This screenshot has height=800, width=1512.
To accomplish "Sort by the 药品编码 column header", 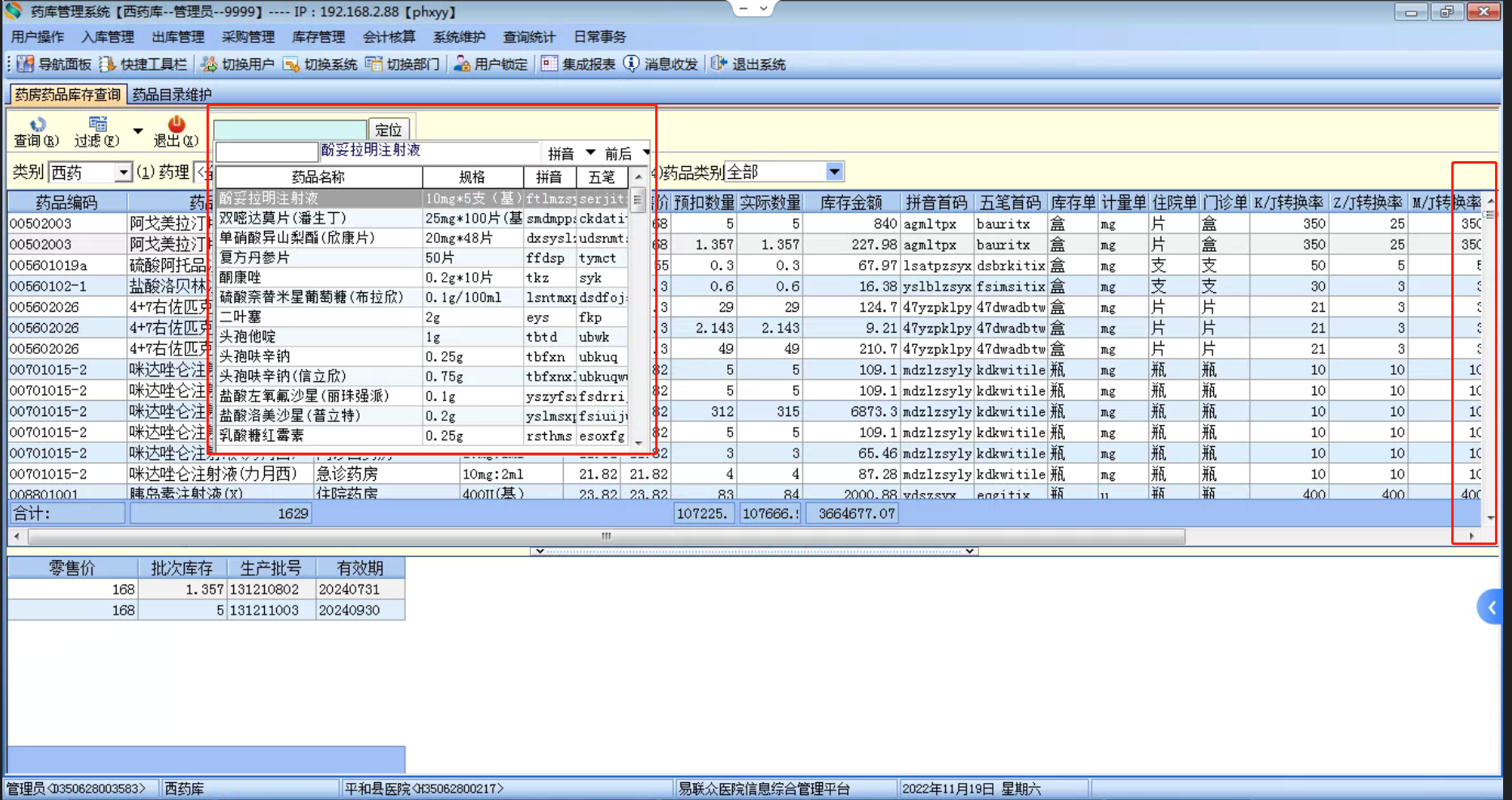I will pyautogui.click(x=67, y=202).
